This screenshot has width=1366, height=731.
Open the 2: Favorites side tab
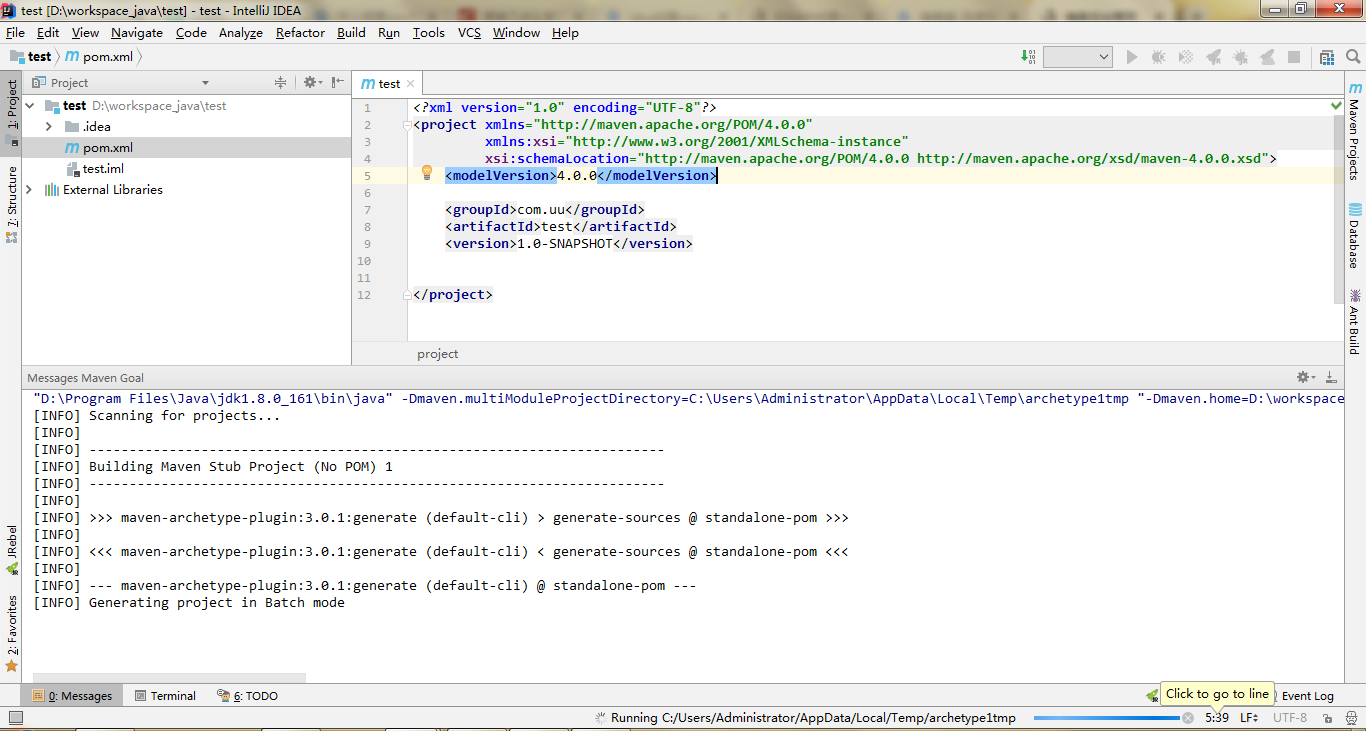tap(12, 633)
